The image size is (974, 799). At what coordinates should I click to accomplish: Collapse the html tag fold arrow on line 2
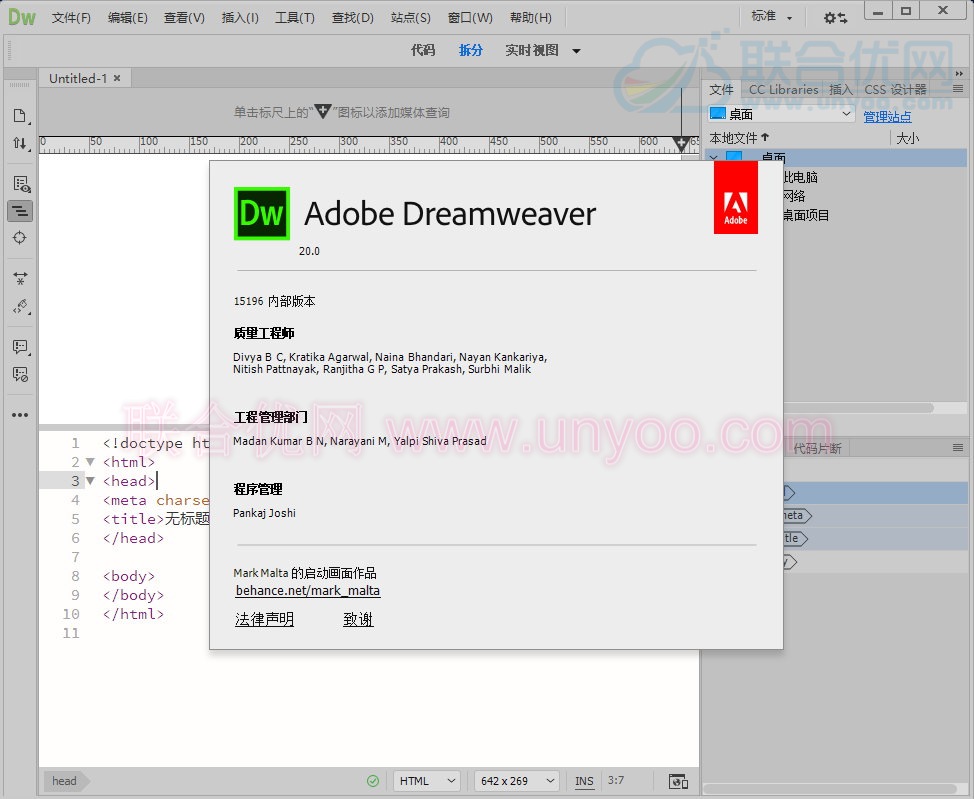[90, 462]
